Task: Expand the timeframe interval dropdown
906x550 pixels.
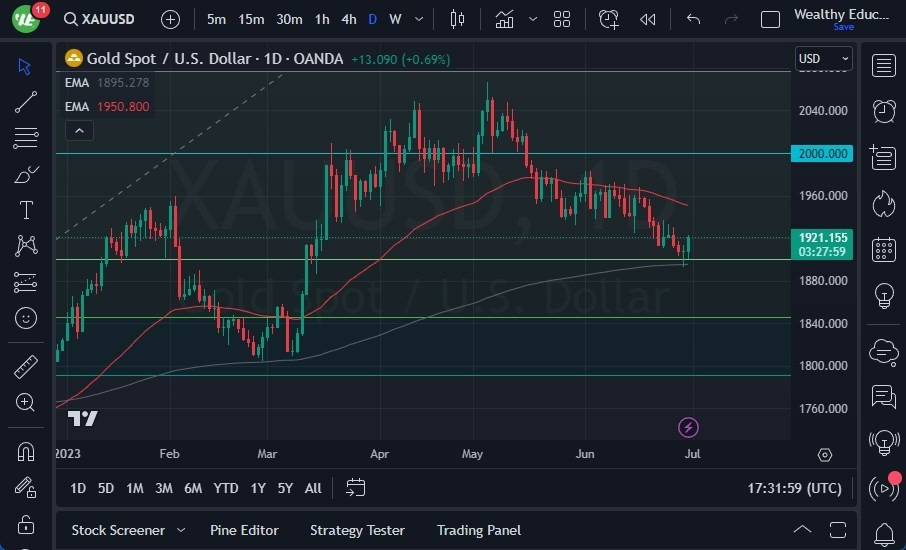Action: pos(419,19)
